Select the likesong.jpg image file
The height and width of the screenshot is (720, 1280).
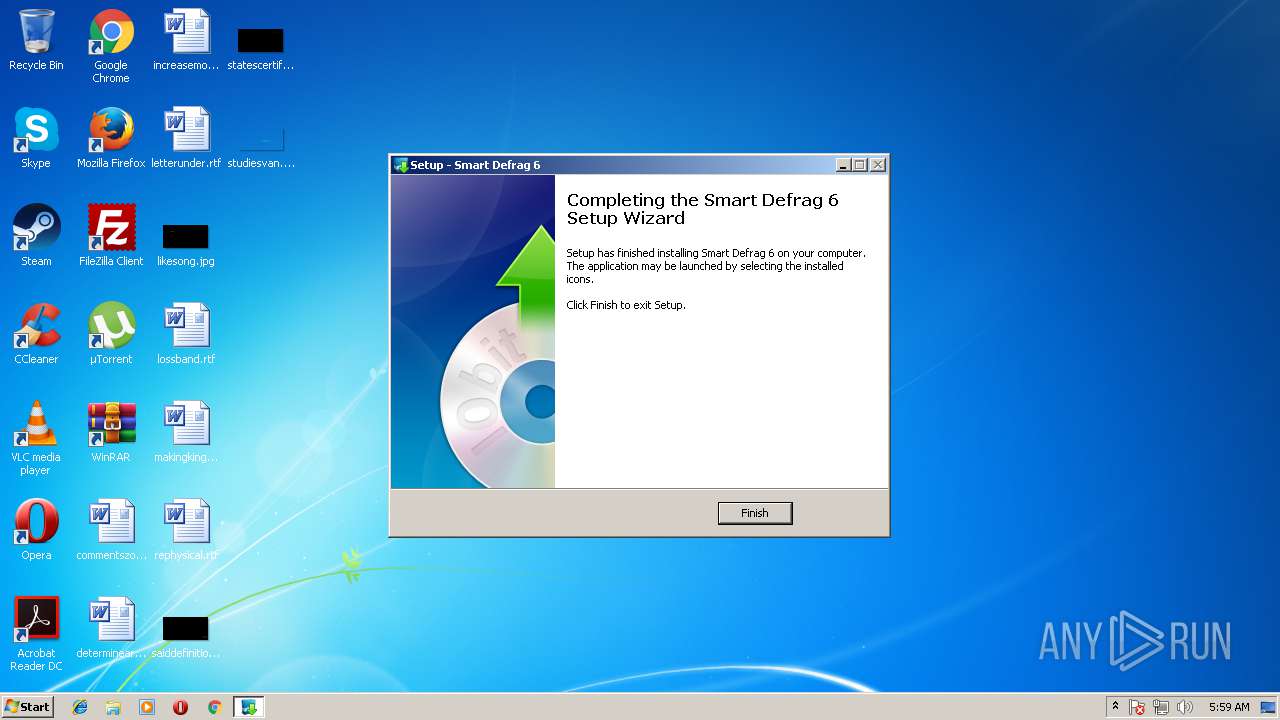tap(186, 244)
